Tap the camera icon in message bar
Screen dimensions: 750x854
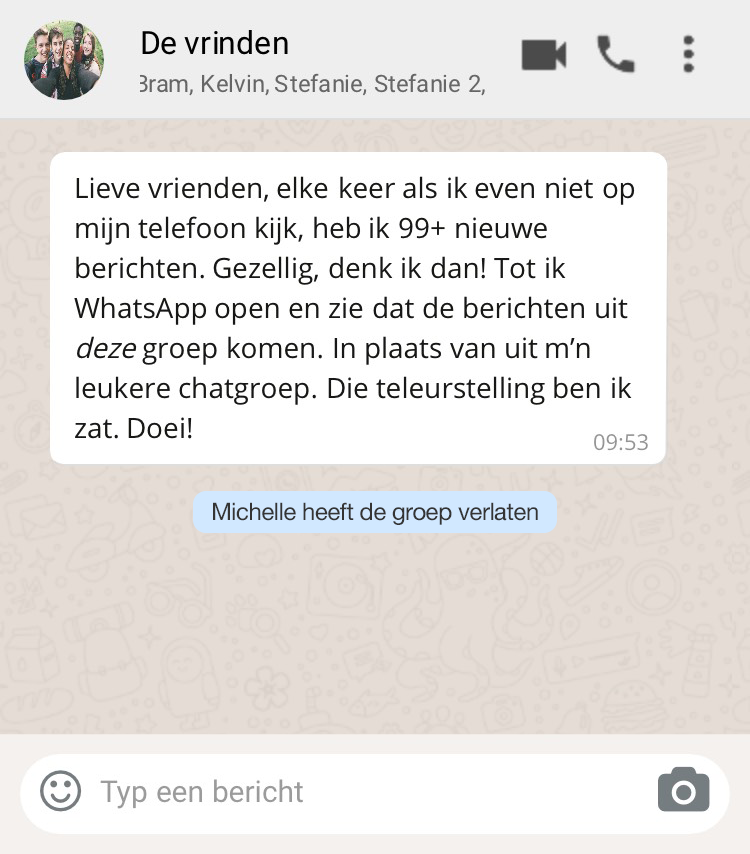[x=684, y=790]
